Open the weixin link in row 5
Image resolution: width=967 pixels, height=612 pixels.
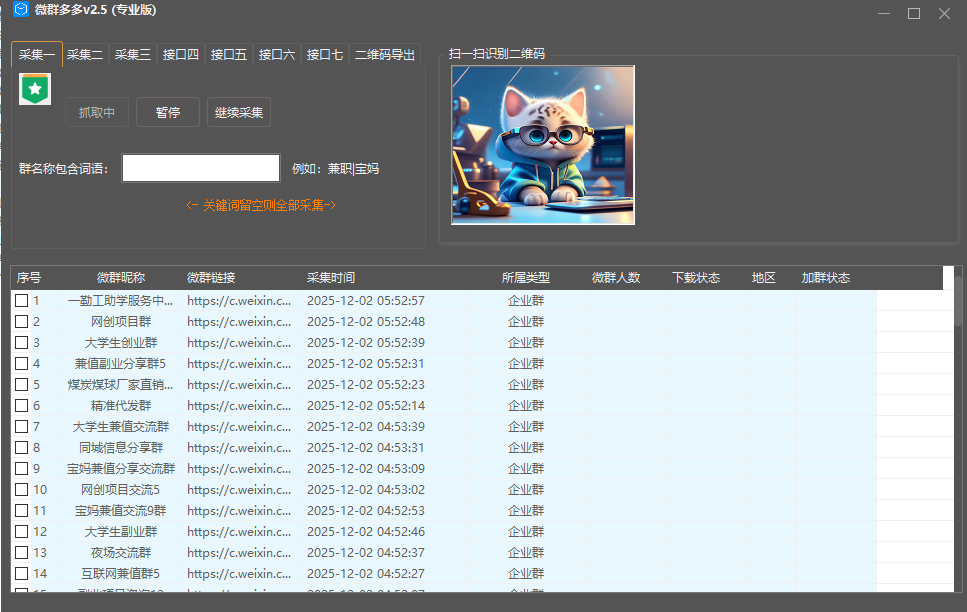[x=239, y=385]
